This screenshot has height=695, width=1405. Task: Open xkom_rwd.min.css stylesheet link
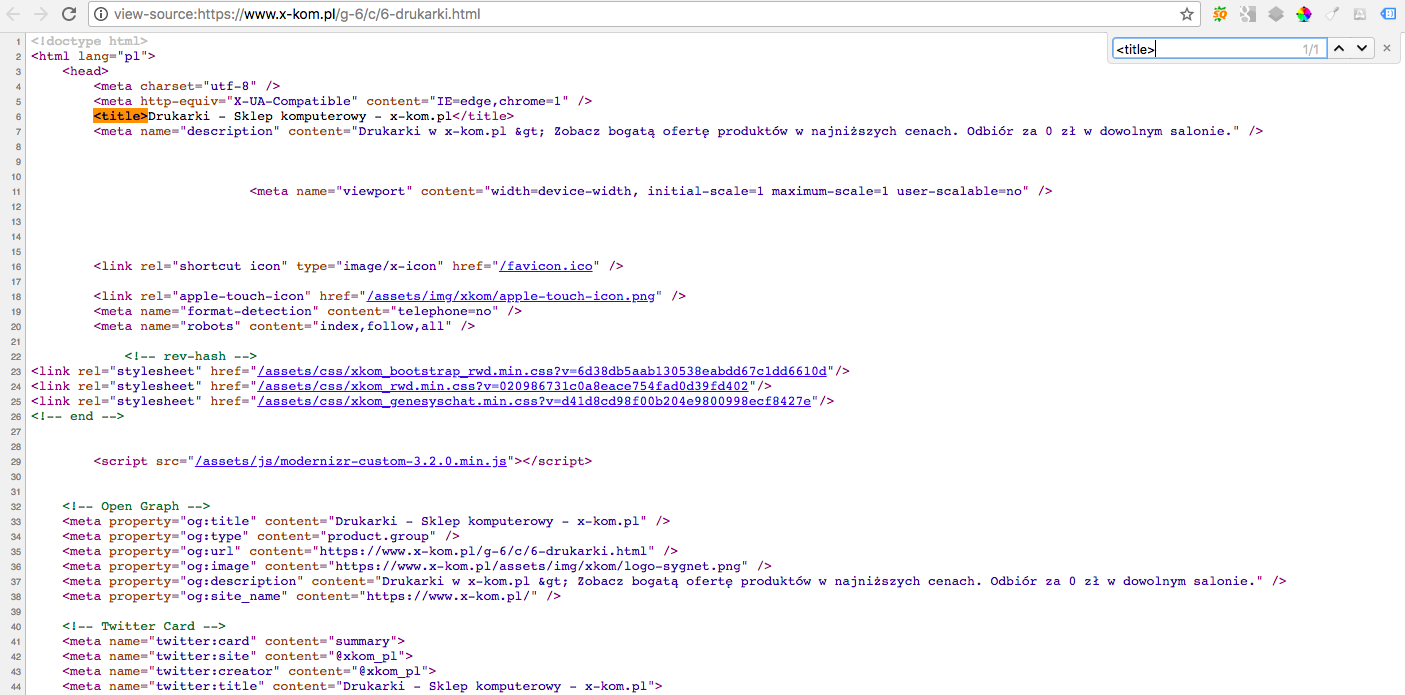pyautogui.click(x=504, y=386)
